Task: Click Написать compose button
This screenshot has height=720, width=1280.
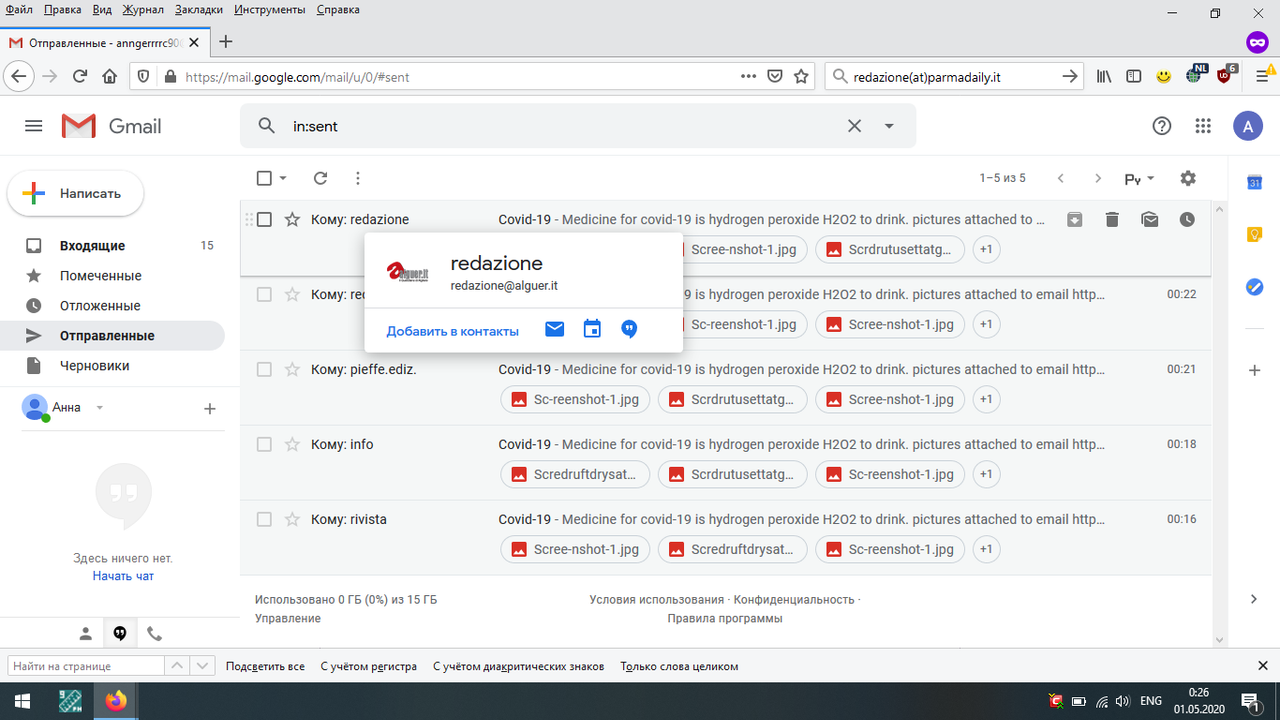Action: coord(76,193)
